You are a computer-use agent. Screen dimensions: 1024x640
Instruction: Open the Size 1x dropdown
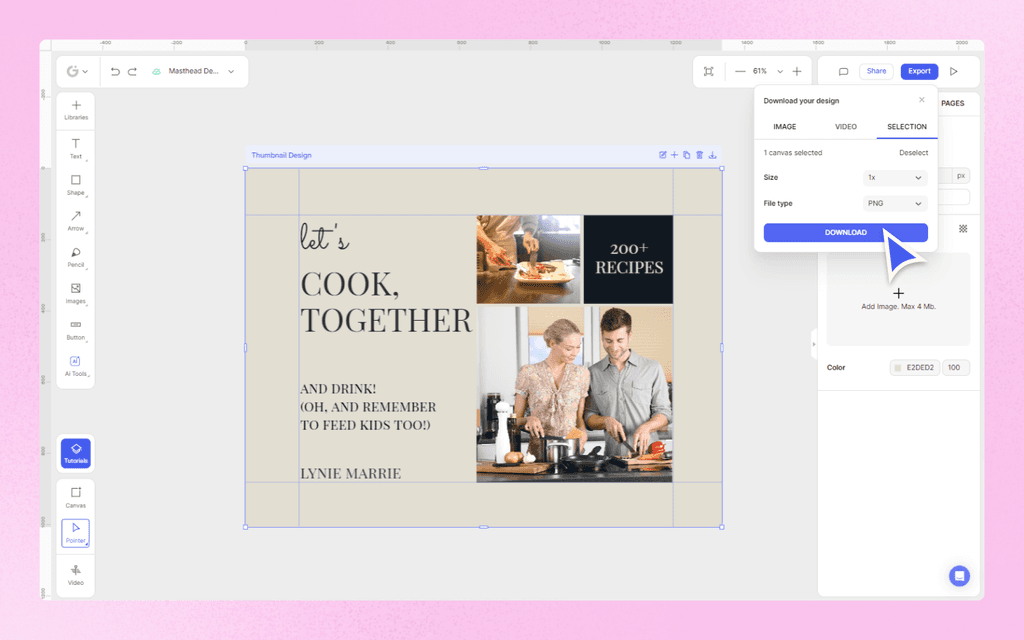click(x=894, y=177)
